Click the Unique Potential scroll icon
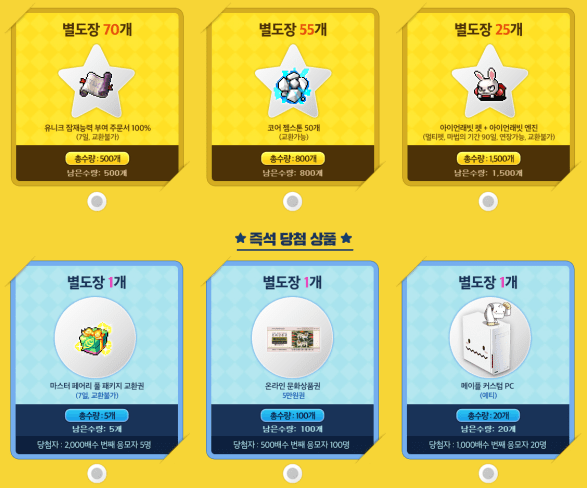Screen dimensions: 587x488 (96, 85)
